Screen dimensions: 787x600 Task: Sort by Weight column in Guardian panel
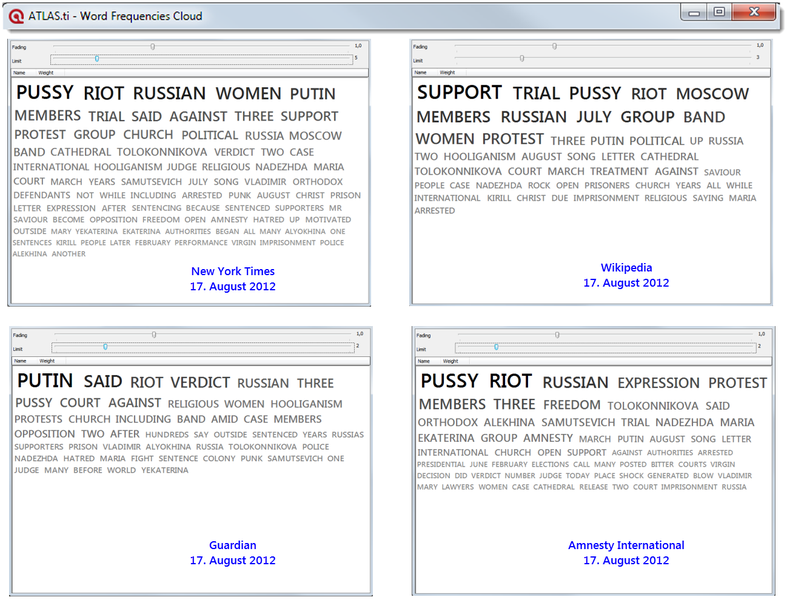pyautogui.click(x=47, y=361)
